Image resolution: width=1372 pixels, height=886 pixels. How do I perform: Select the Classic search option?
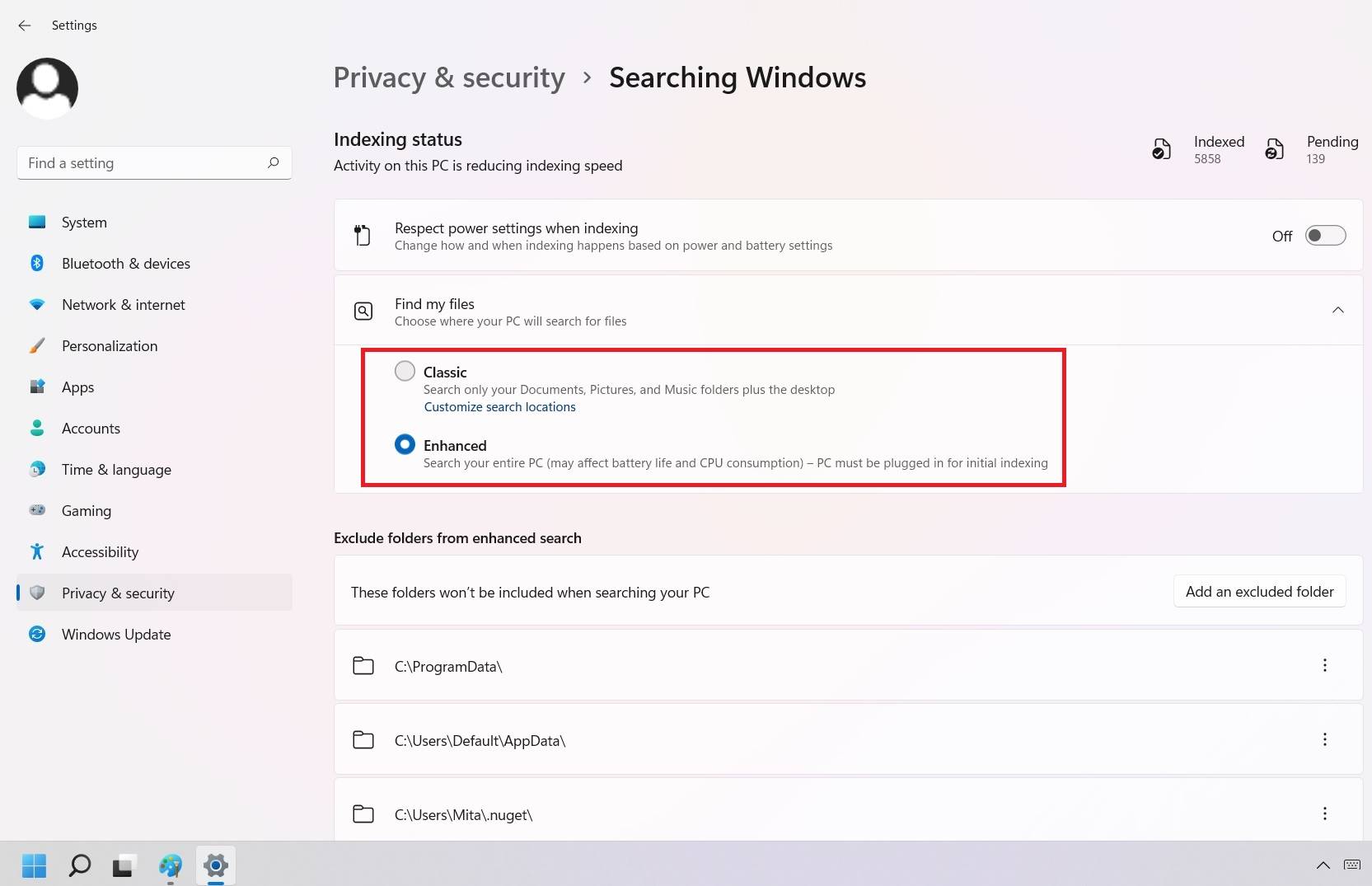tap(405, 371)
